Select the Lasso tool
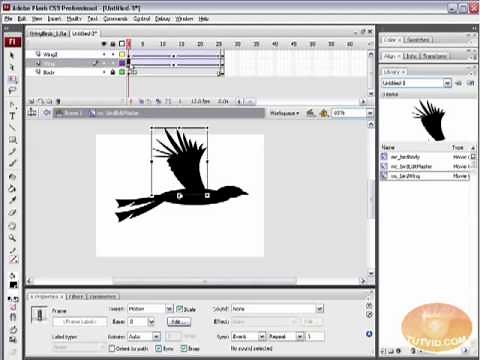 [x=12, y=91]
